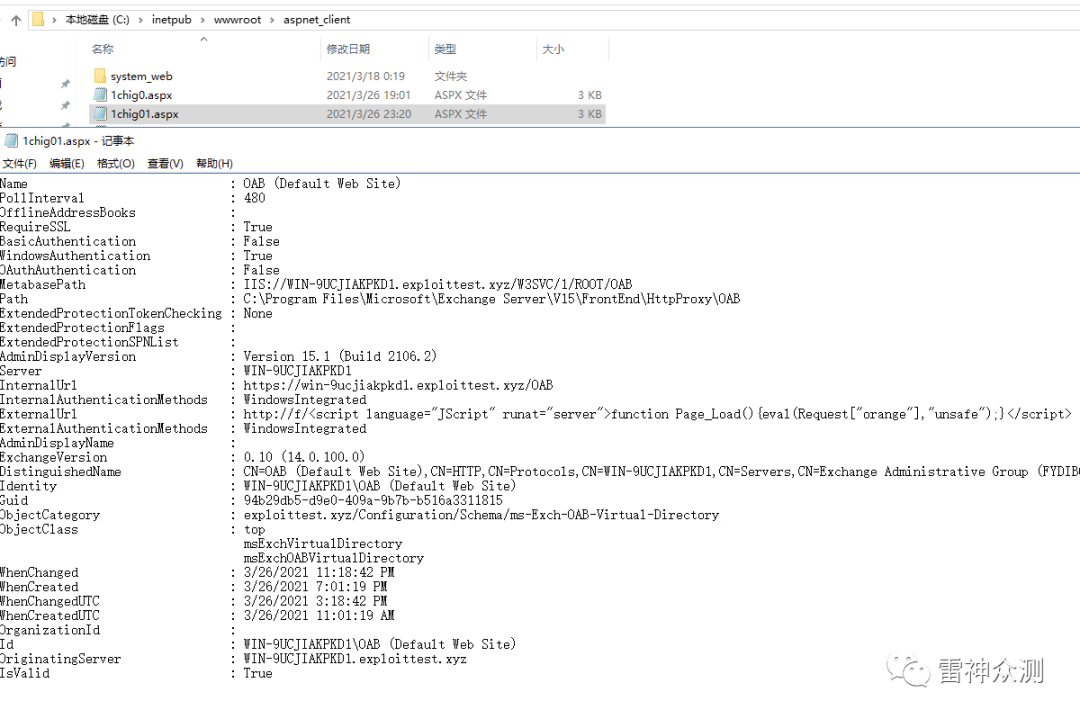Screen dimensions: 1080x719
Task: Click the ObjectCategory exploittest.xyz value
Action: pyautogui.click(x=481, y=515)
